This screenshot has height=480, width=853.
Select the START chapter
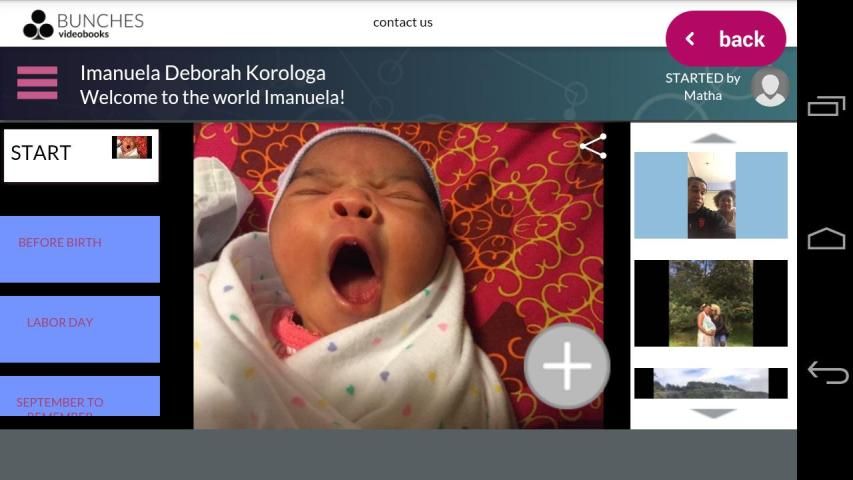[80, 155]
